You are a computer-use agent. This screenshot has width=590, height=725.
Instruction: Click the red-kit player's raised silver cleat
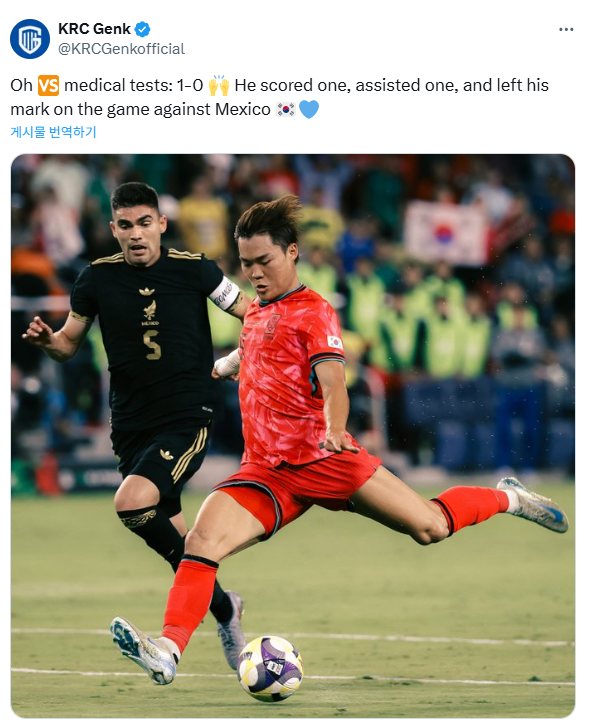(533, 504)
